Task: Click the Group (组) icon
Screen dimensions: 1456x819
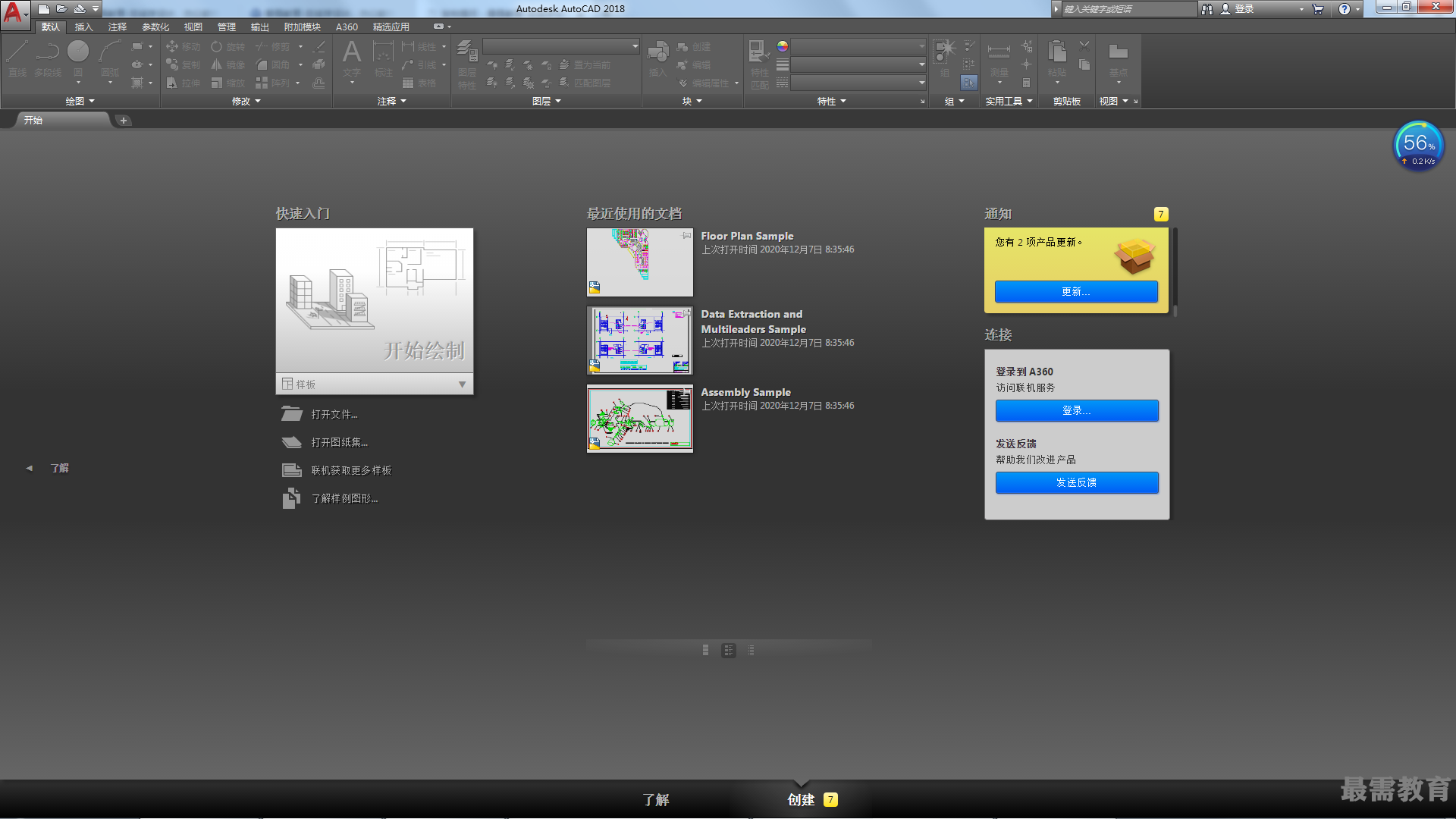Action: point(945,58)
